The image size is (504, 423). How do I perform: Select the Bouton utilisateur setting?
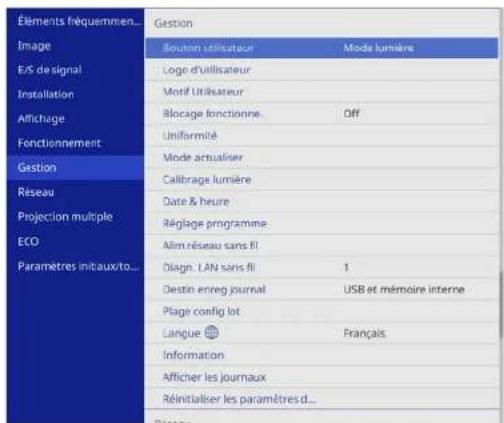(322, 48)
